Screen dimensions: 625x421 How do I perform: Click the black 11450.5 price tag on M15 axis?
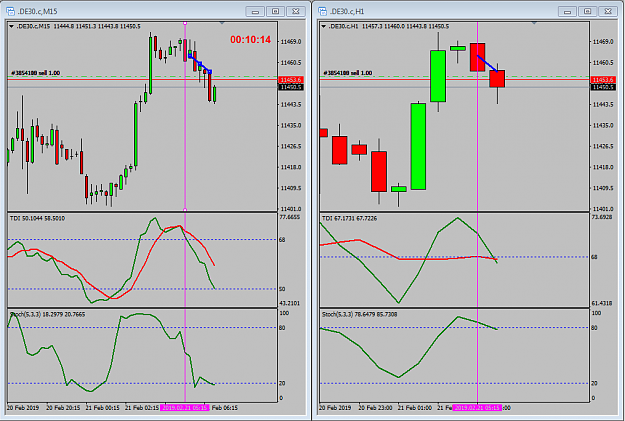pos(291,87)
